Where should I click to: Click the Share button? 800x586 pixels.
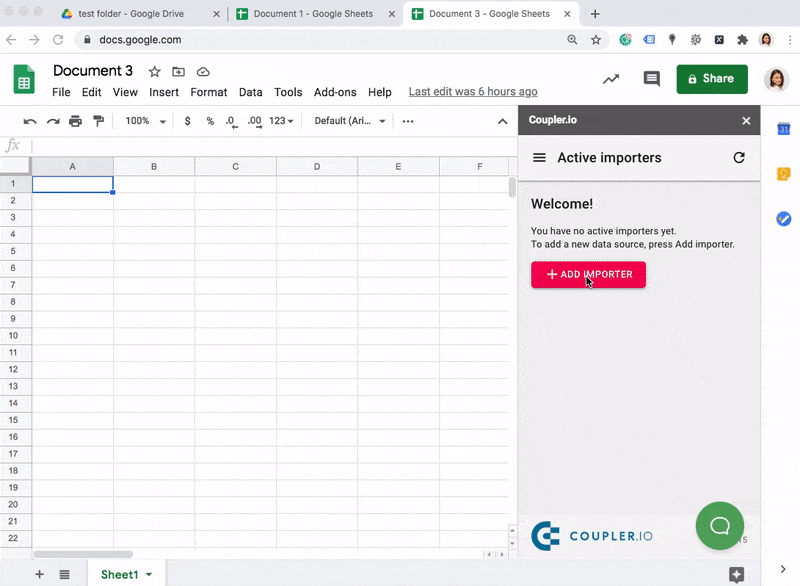click(x=711, y=78)
